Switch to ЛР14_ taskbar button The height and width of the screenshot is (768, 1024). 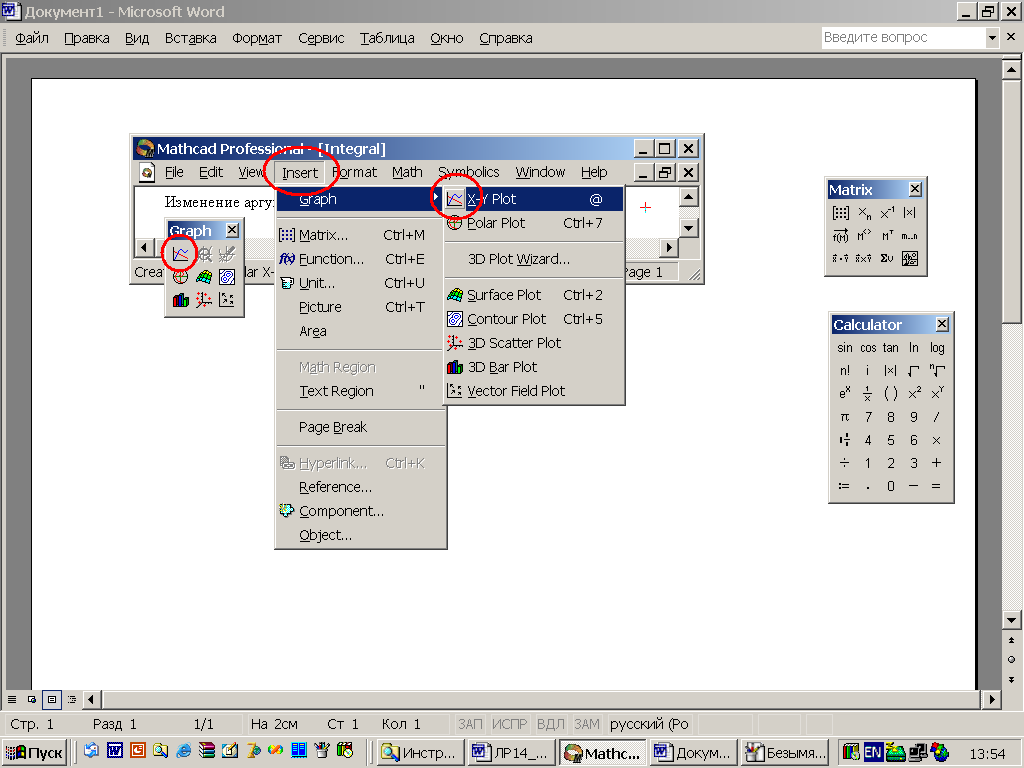(512, 752)
